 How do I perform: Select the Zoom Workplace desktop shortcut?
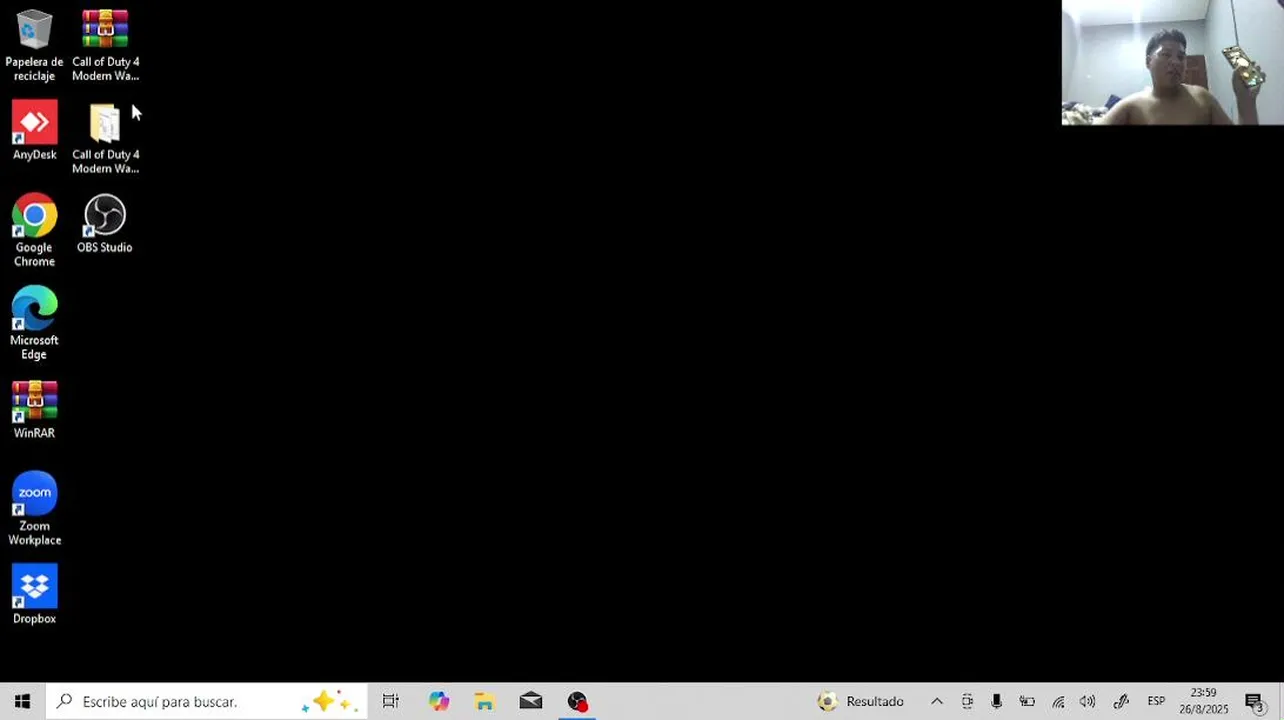pos(34,510)
